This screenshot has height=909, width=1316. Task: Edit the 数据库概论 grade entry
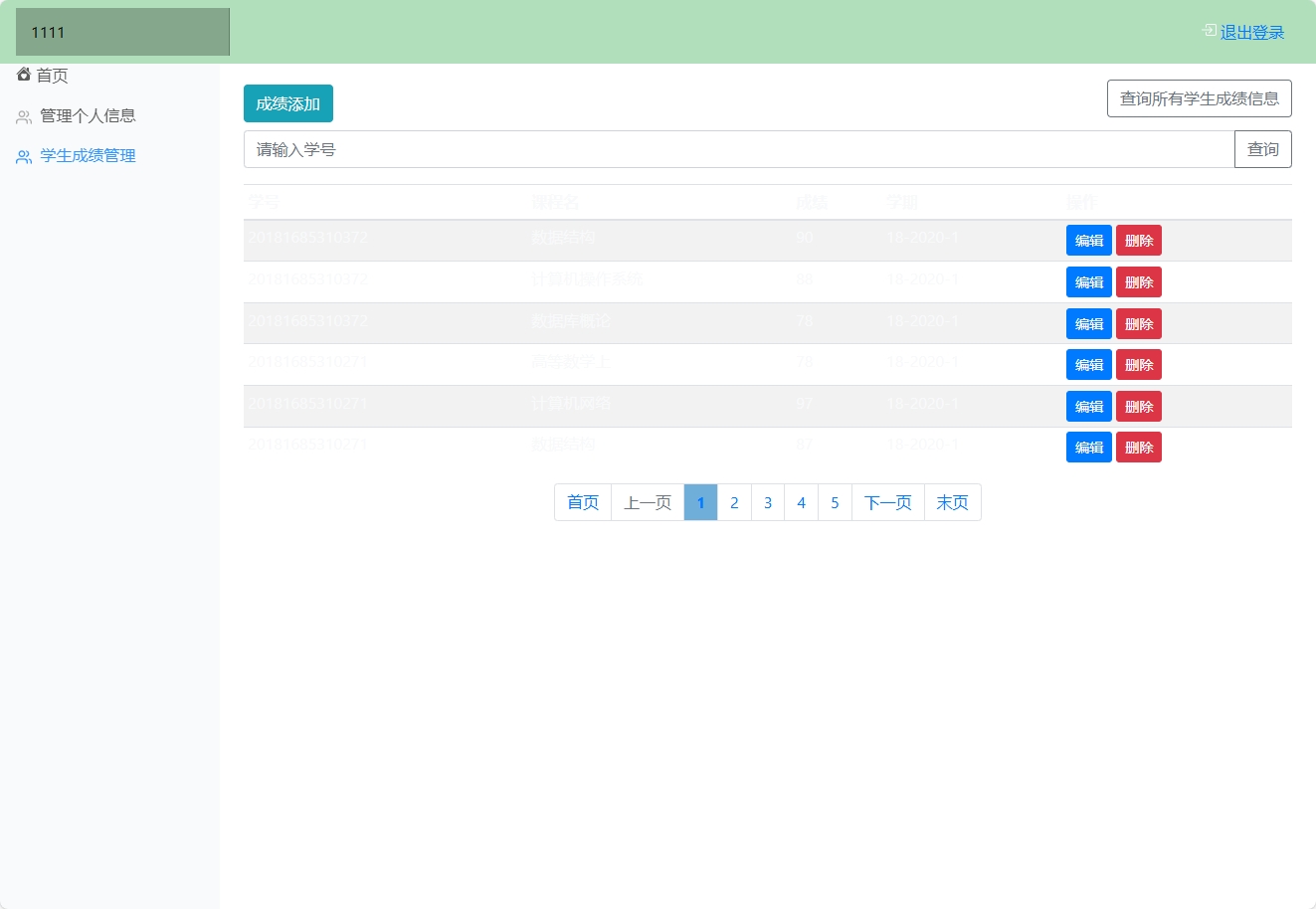pyautogui.click(x=1088, y=323)
